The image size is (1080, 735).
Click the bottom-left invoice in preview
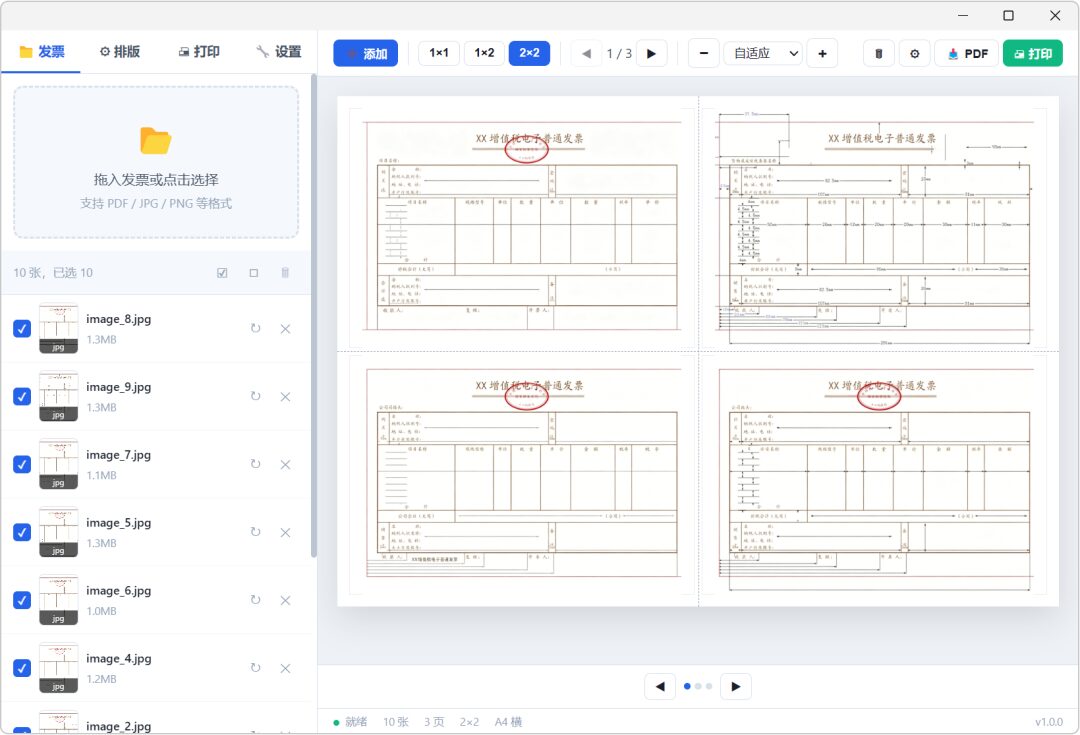click(x=523, y=475)
